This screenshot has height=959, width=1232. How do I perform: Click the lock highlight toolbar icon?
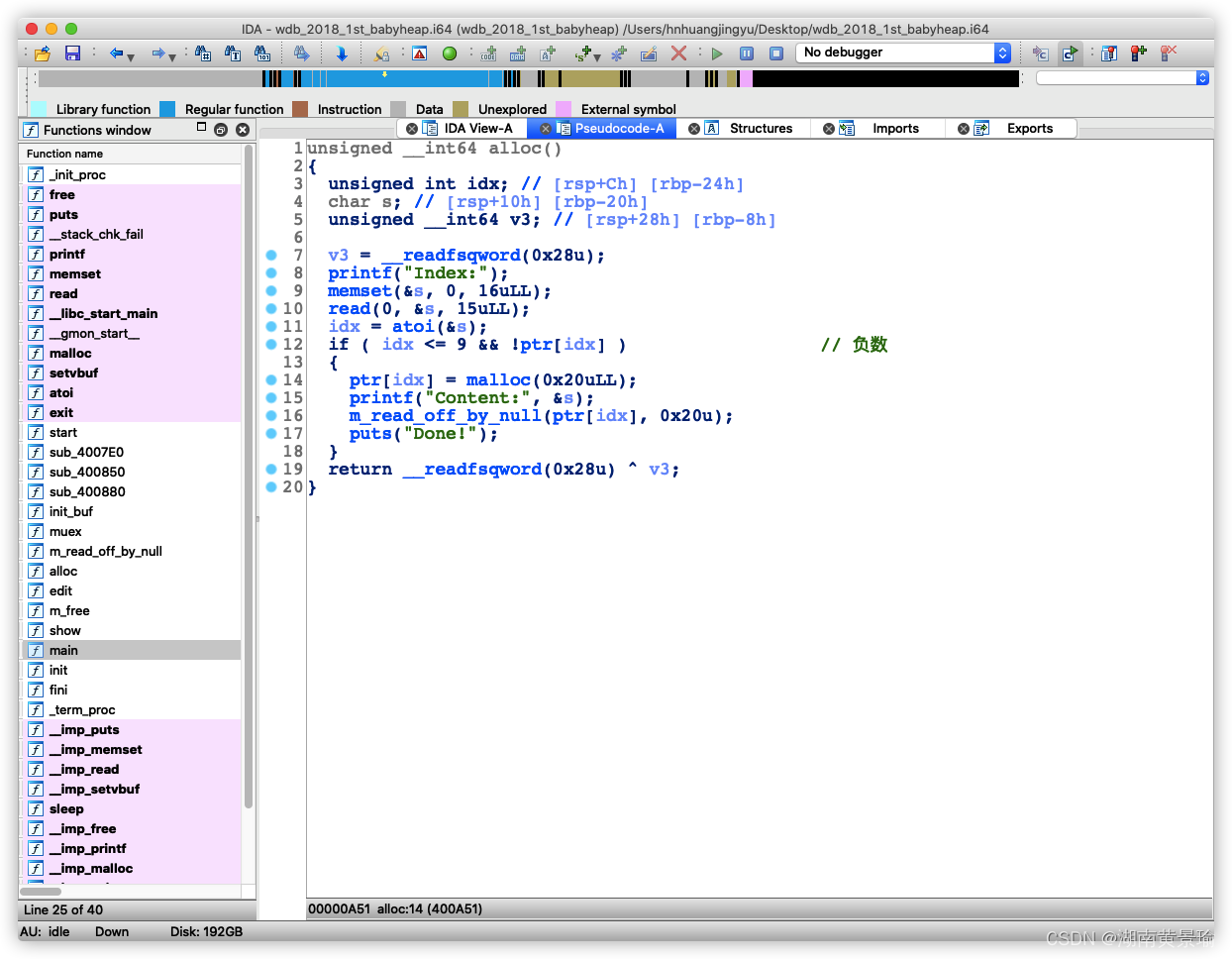coord(381,53)
